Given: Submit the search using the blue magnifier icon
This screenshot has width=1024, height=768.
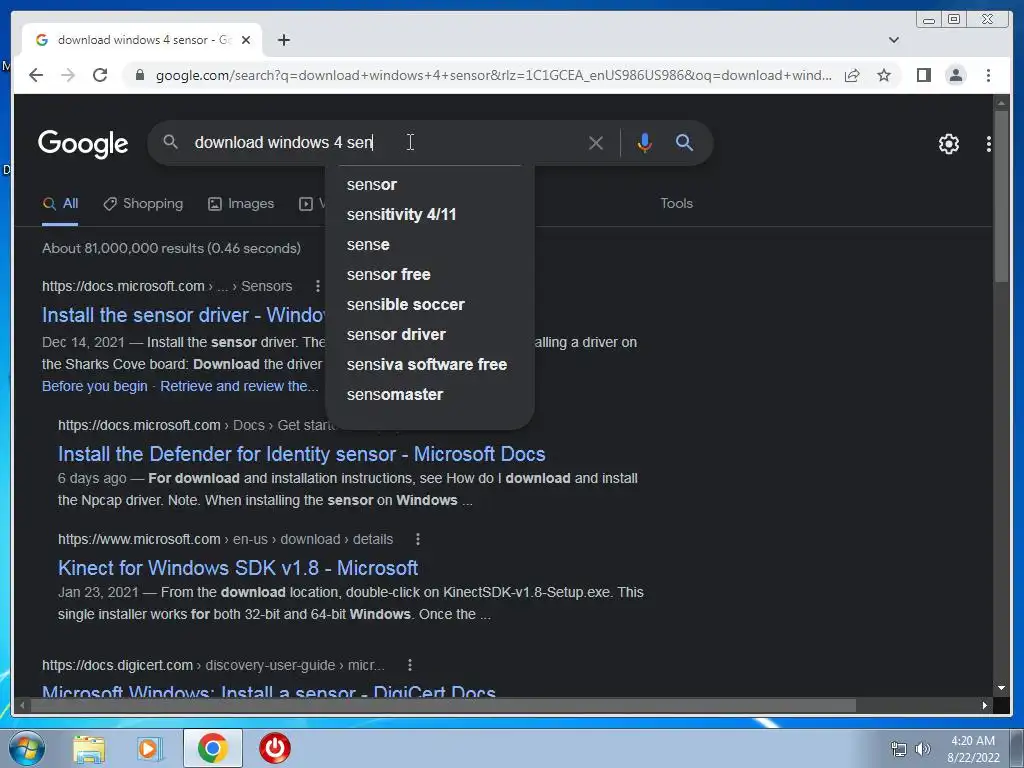Looking at the screenshot, I should pyautogui.click(x=684, y=142).
